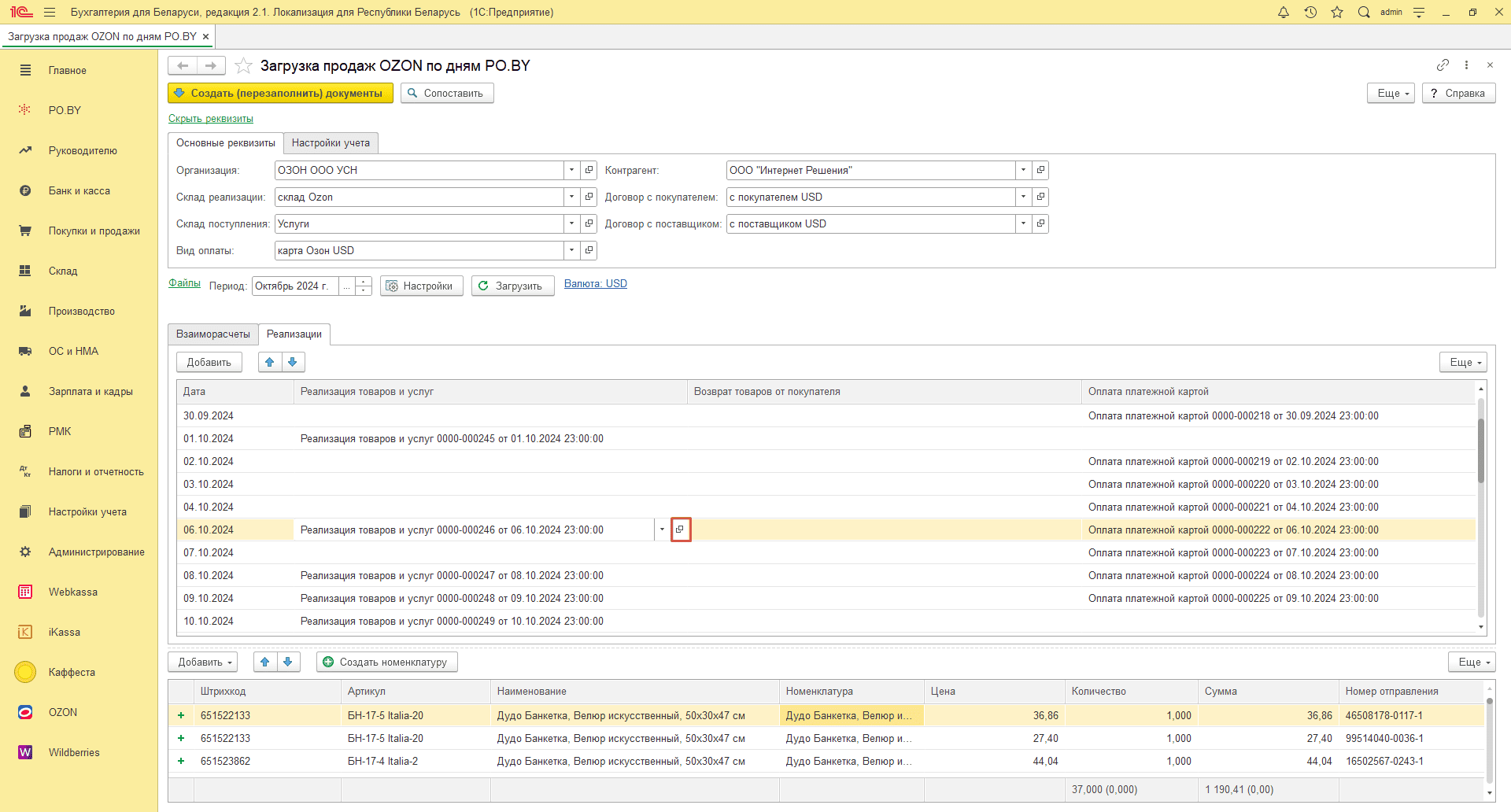
Task: Open history clock icon in title bar
Action: (1310, 12)
